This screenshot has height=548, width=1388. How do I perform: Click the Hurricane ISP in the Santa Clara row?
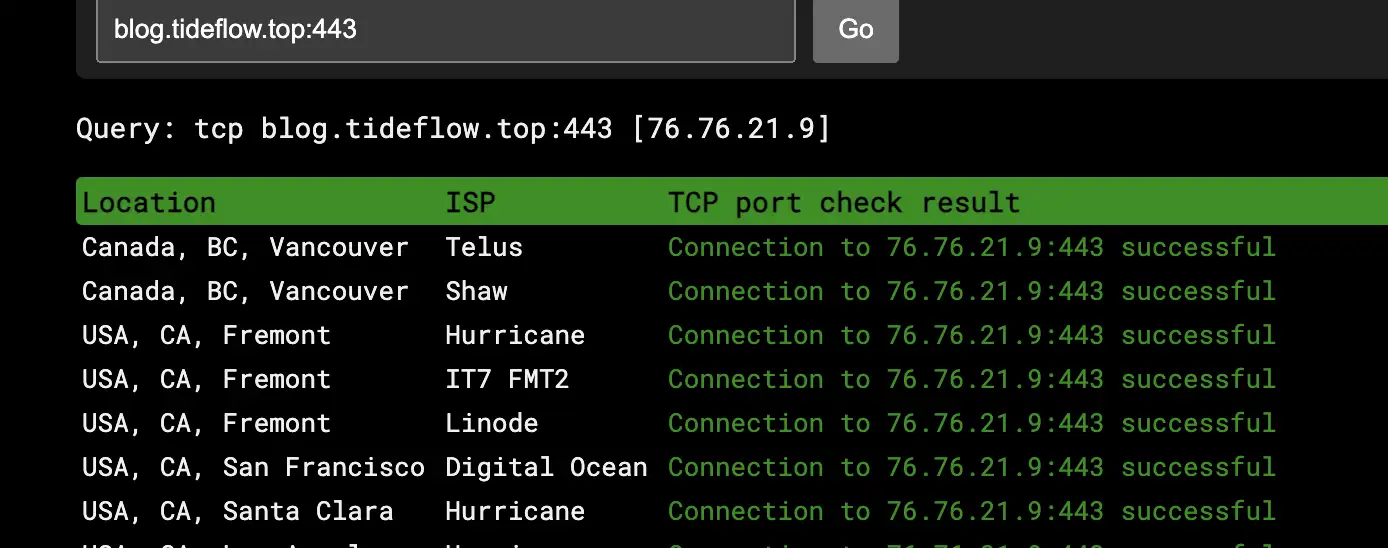[515, 511]
